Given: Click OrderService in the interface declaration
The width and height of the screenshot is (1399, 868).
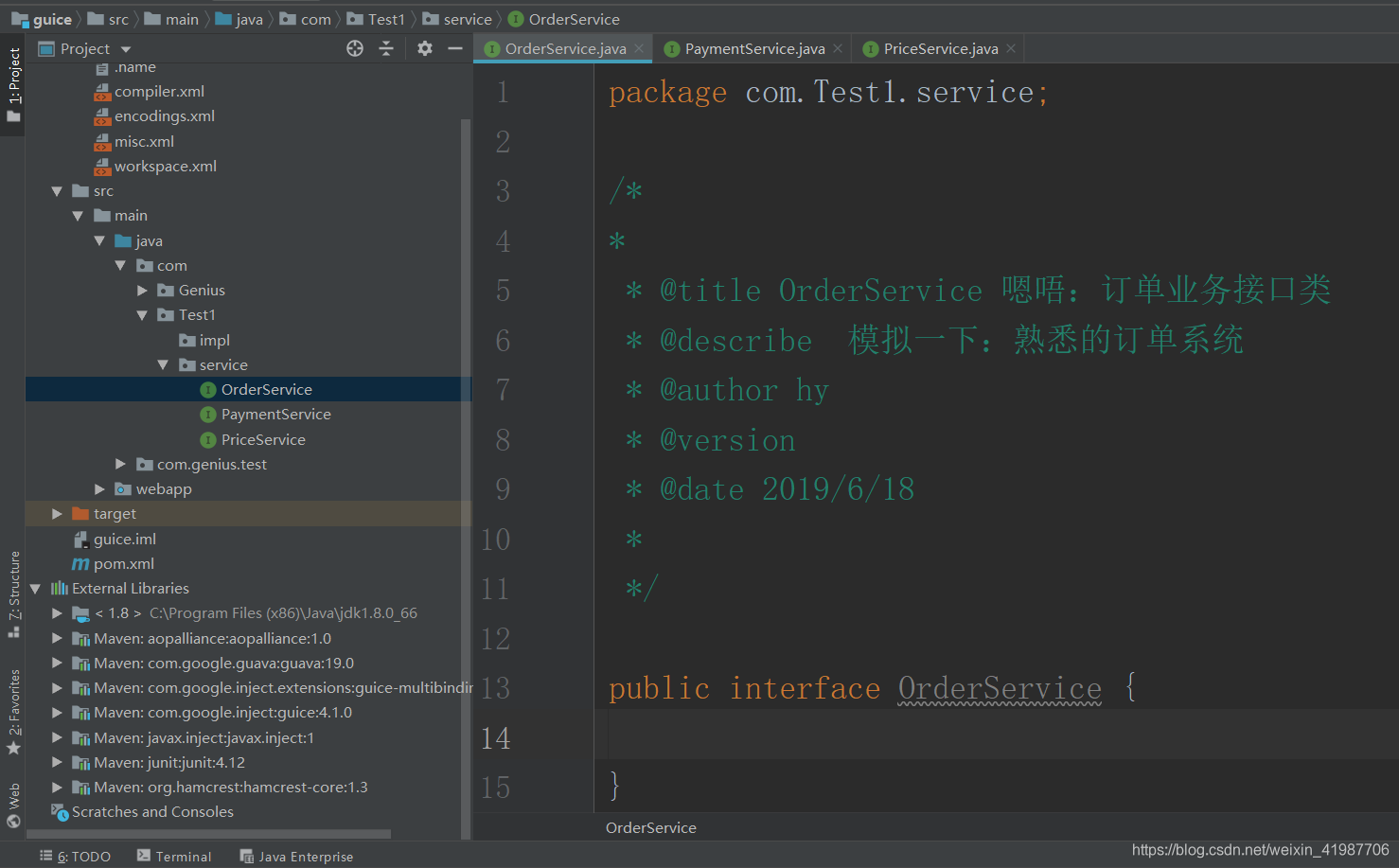Looking at the screenshot, I should 1000,688.
